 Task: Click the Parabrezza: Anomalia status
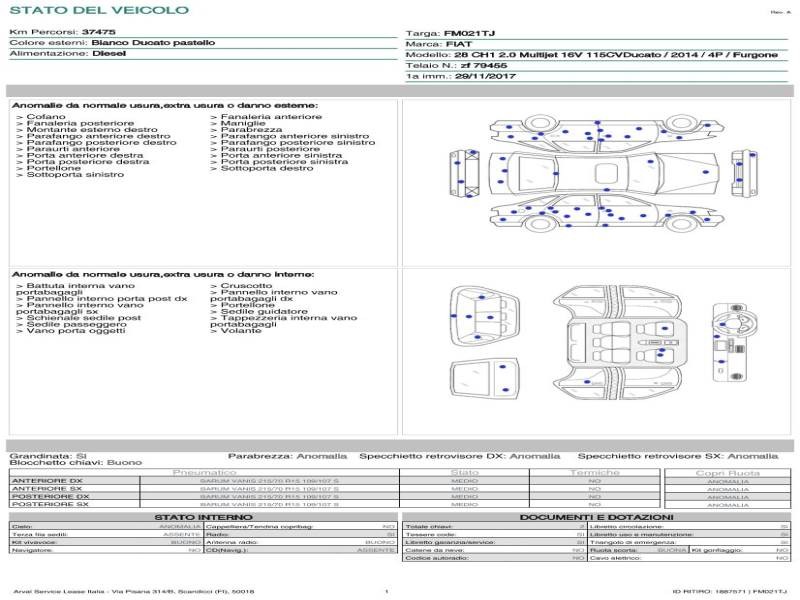287,456
